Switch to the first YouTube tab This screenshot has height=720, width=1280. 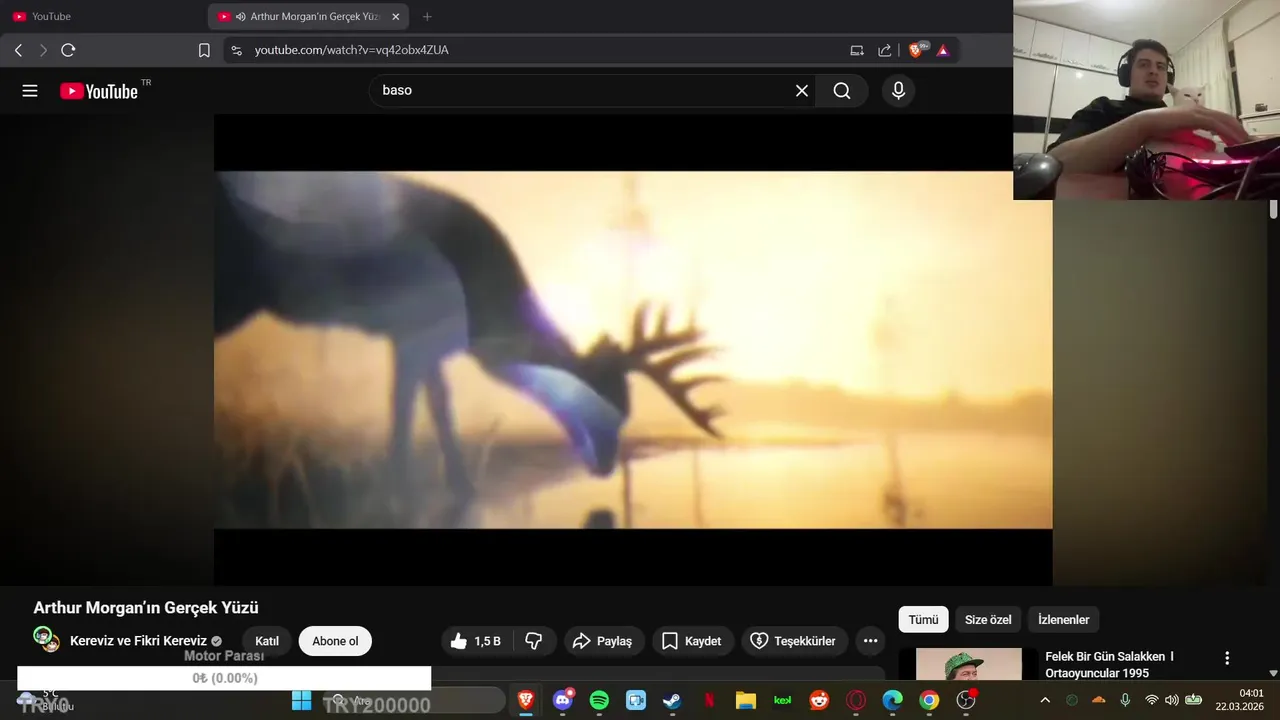(100, 17)
